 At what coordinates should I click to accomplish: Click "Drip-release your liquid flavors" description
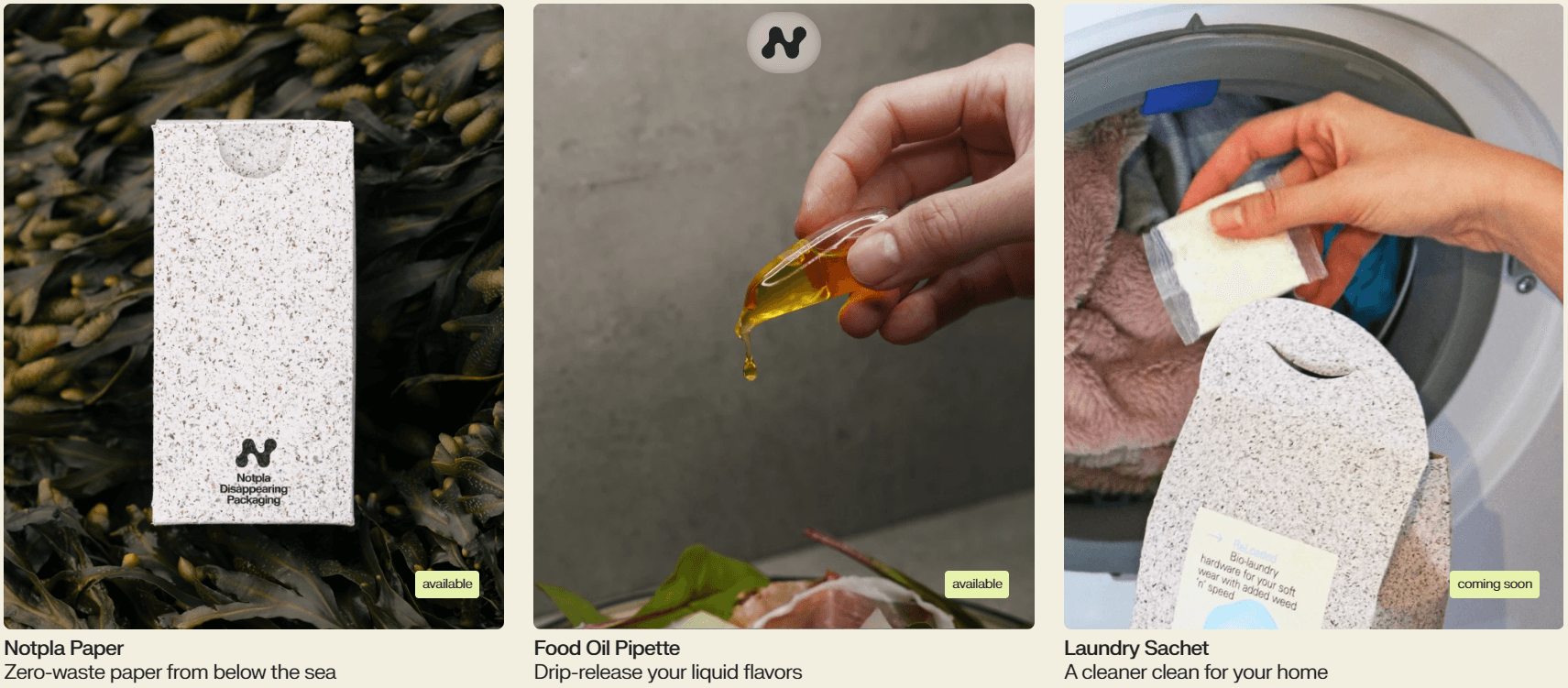coord(668,672)
